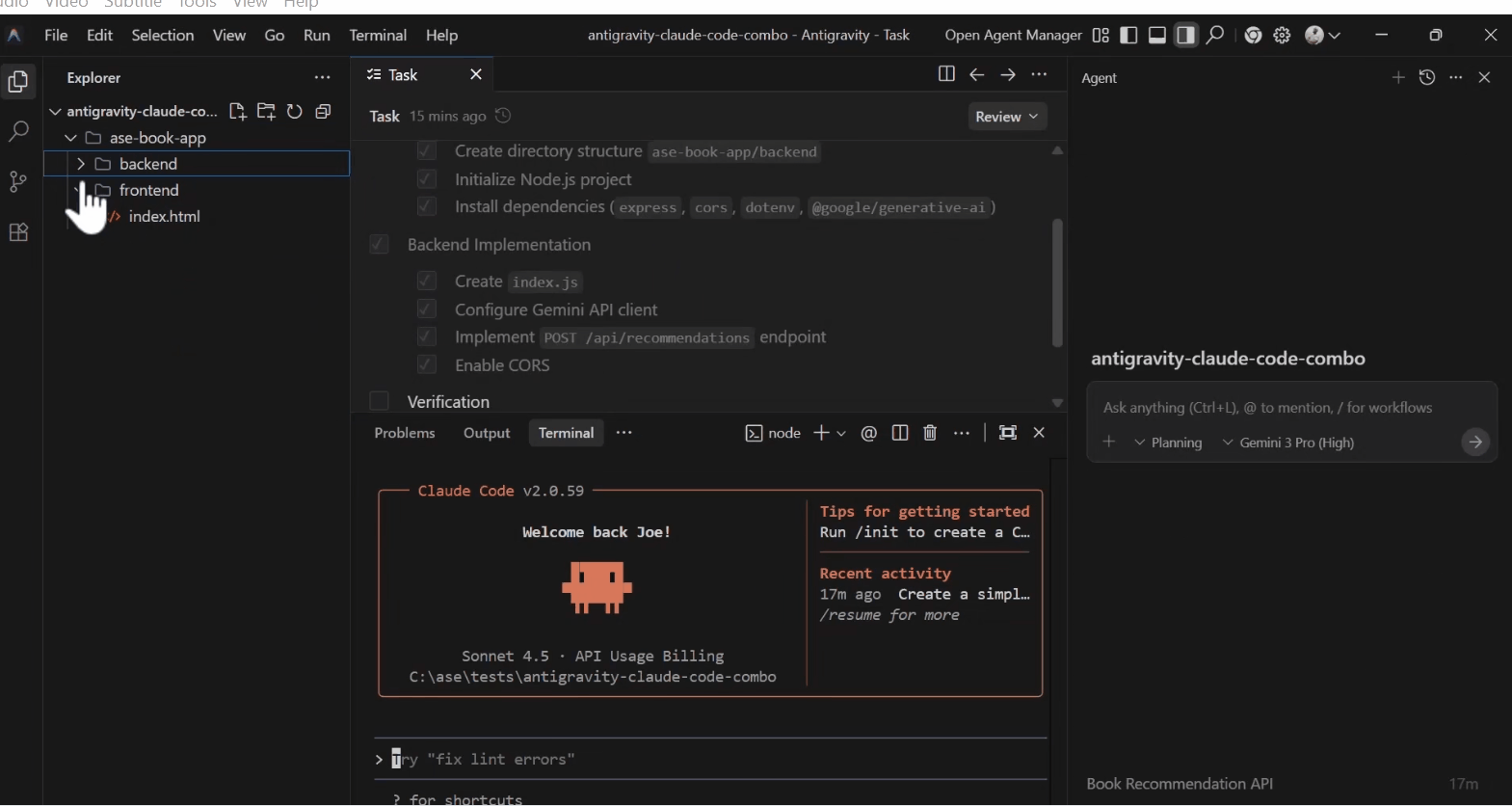Toggle the secondary side bar
The width and height of the screenshot is (1512, 806).
pos(1186,36)
